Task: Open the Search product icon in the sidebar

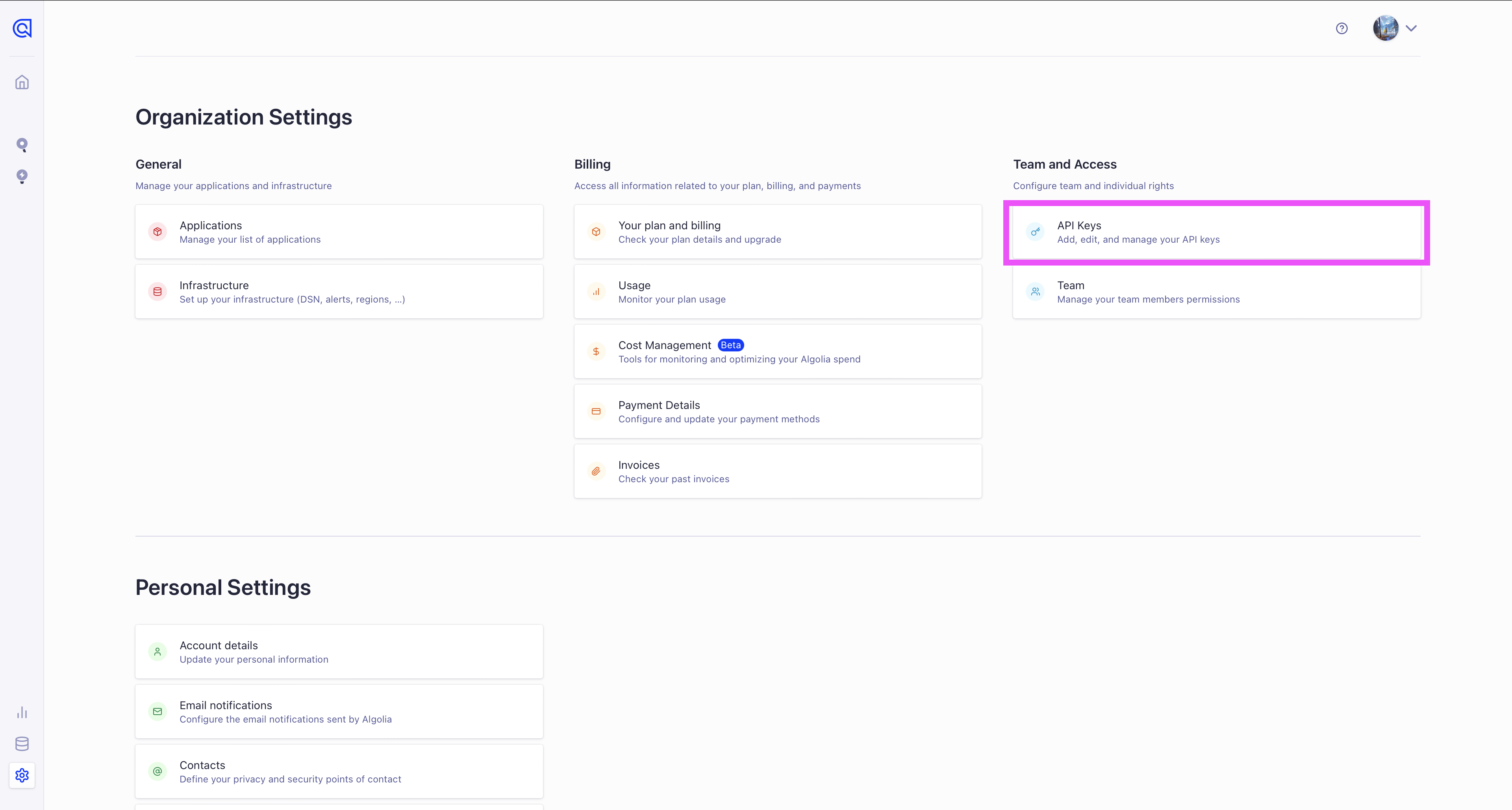Action: click(x=22, y=145)
